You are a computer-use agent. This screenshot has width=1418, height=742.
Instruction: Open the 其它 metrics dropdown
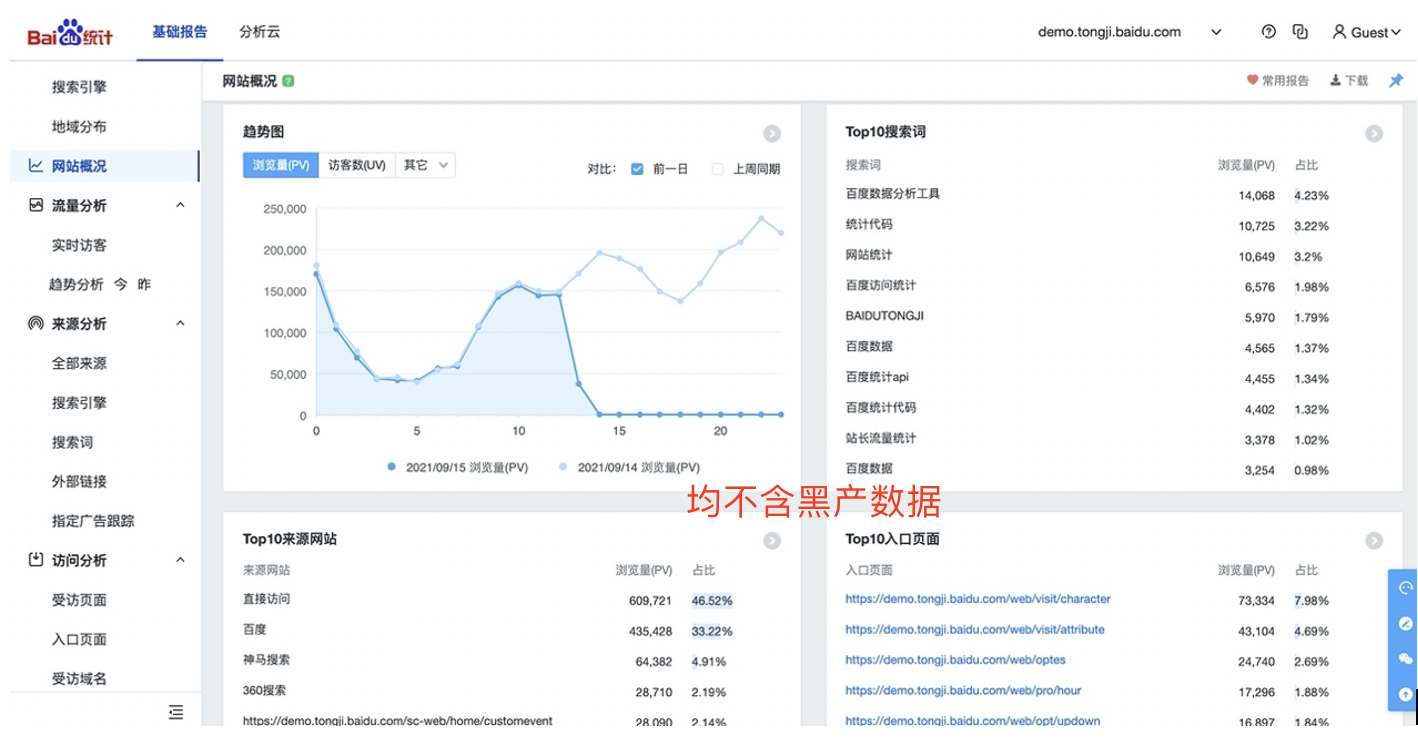426,166
